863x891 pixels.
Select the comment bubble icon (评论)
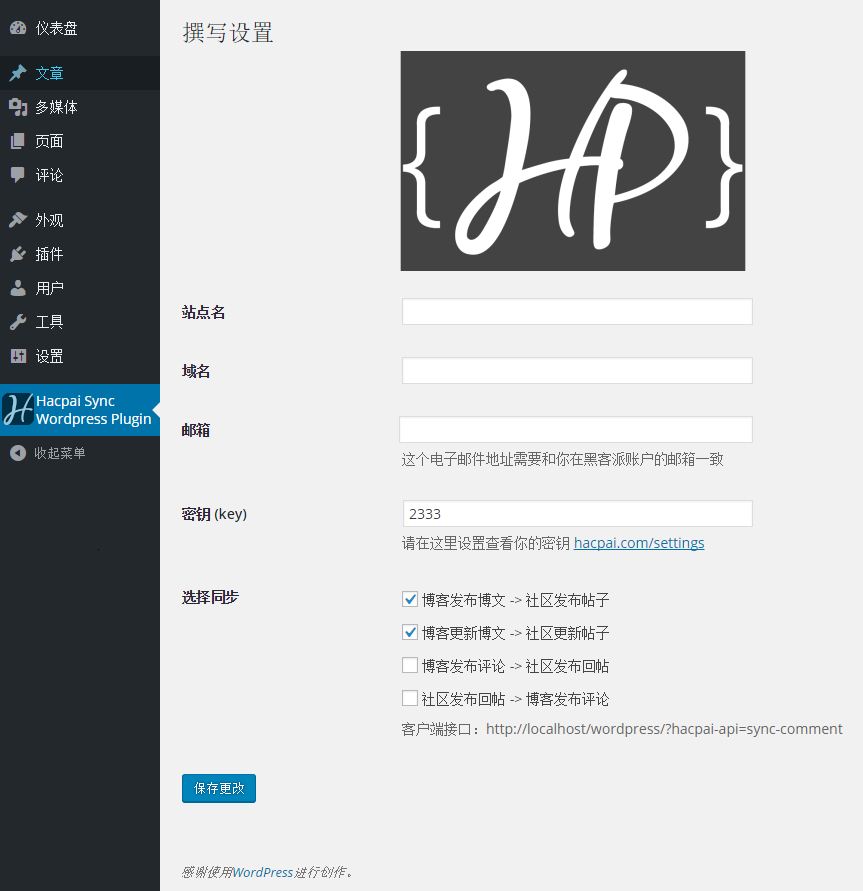click(x=18, y=175)
